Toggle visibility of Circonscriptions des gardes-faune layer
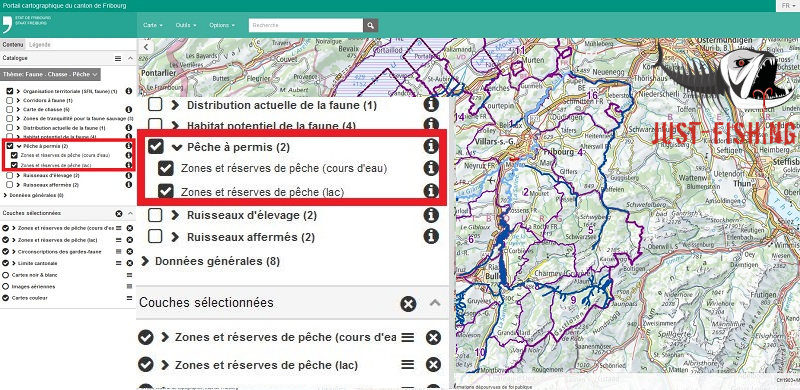 [x=6, y=252]
